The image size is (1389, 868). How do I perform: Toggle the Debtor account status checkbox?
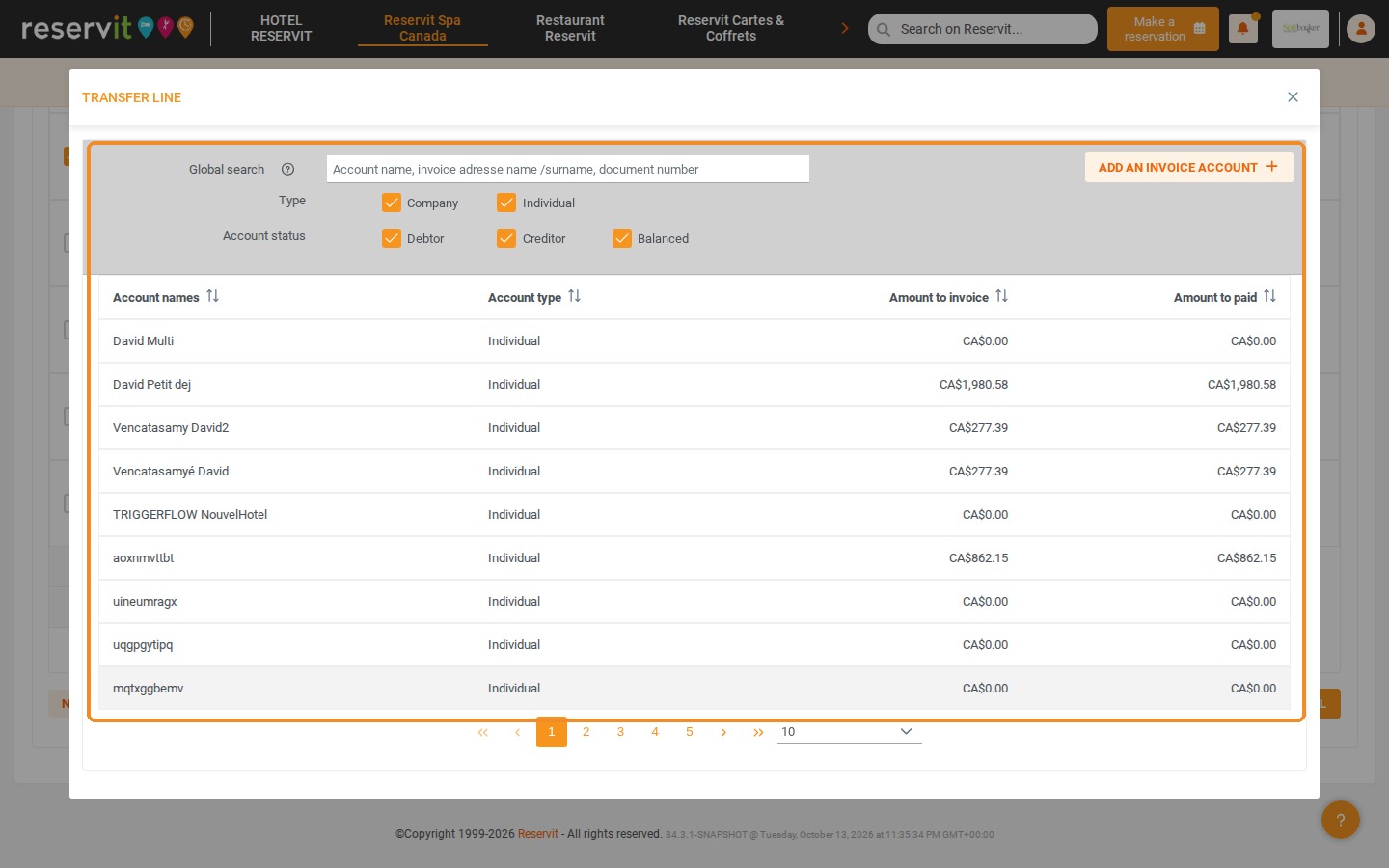tap(392, 238)
